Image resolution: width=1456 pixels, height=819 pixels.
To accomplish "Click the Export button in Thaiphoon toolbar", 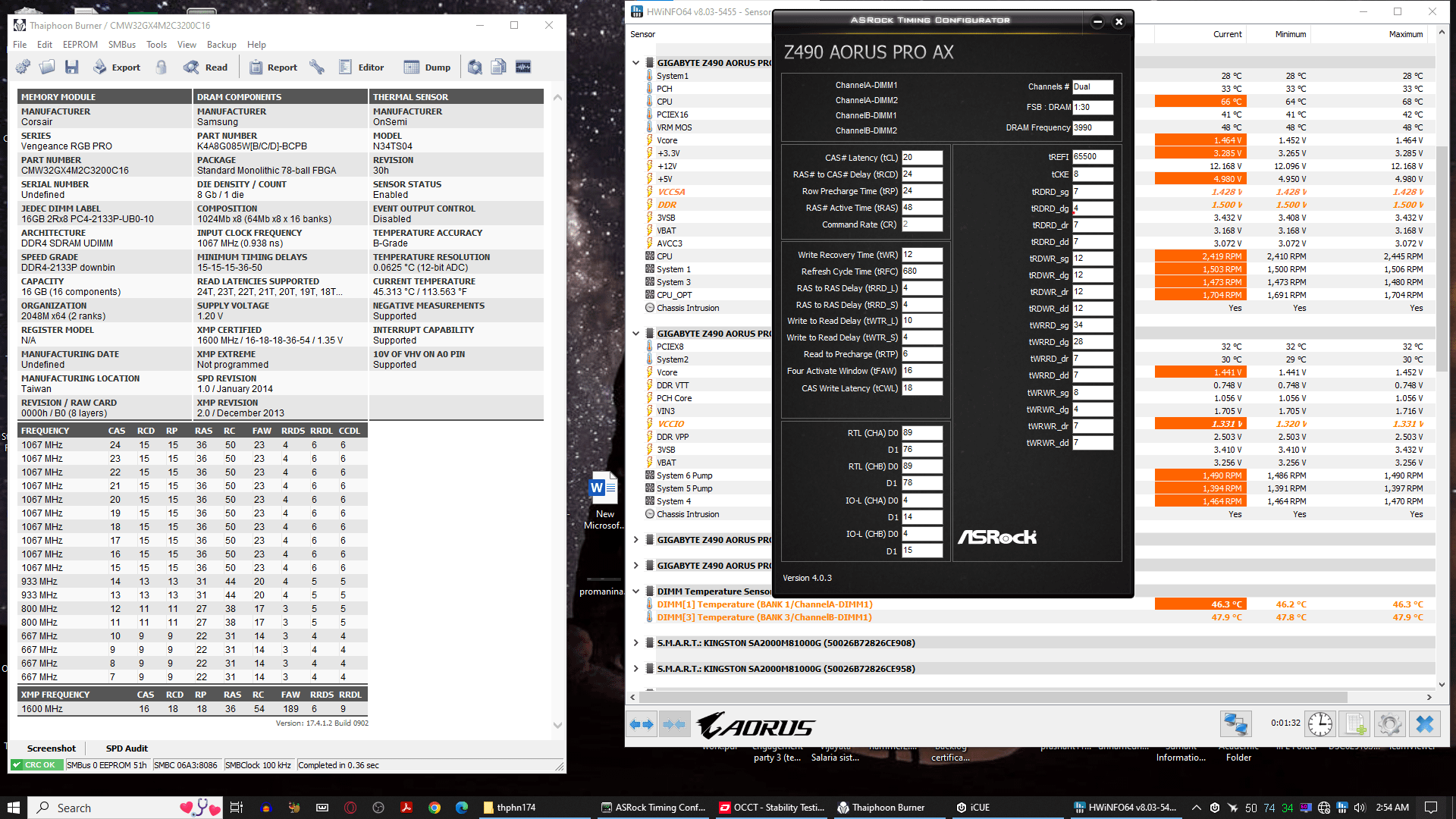I will click(117, 67).
